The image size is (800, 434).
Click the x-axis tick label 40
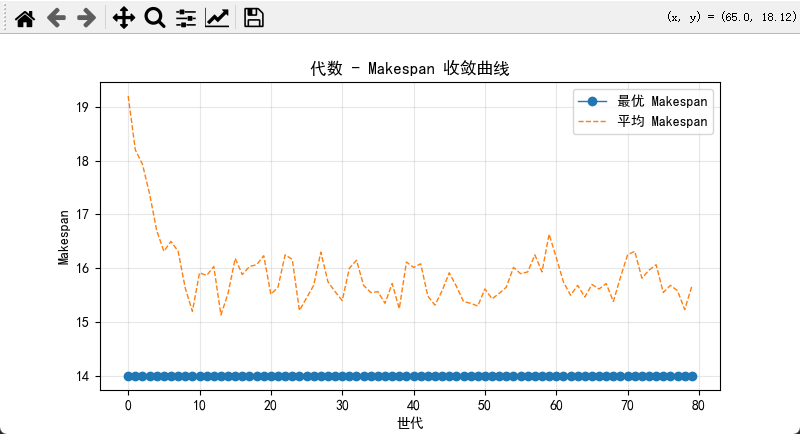pyautogui.click(x=413, y=404)
